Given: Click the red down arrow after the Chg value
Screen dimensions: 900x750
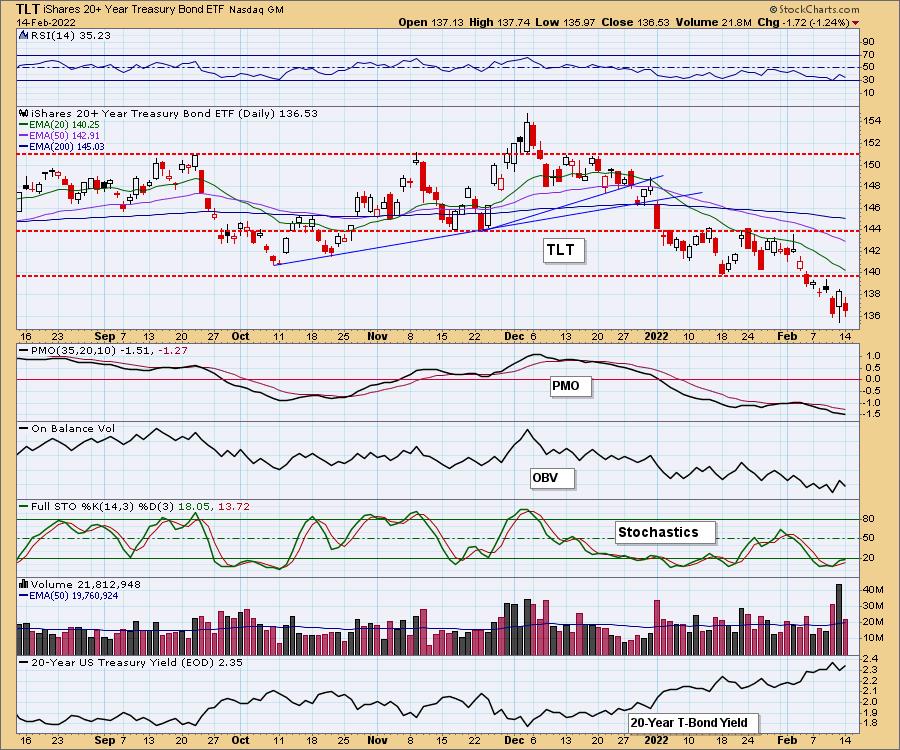Looking at the screenshot, I should click(x=856, y=23).
